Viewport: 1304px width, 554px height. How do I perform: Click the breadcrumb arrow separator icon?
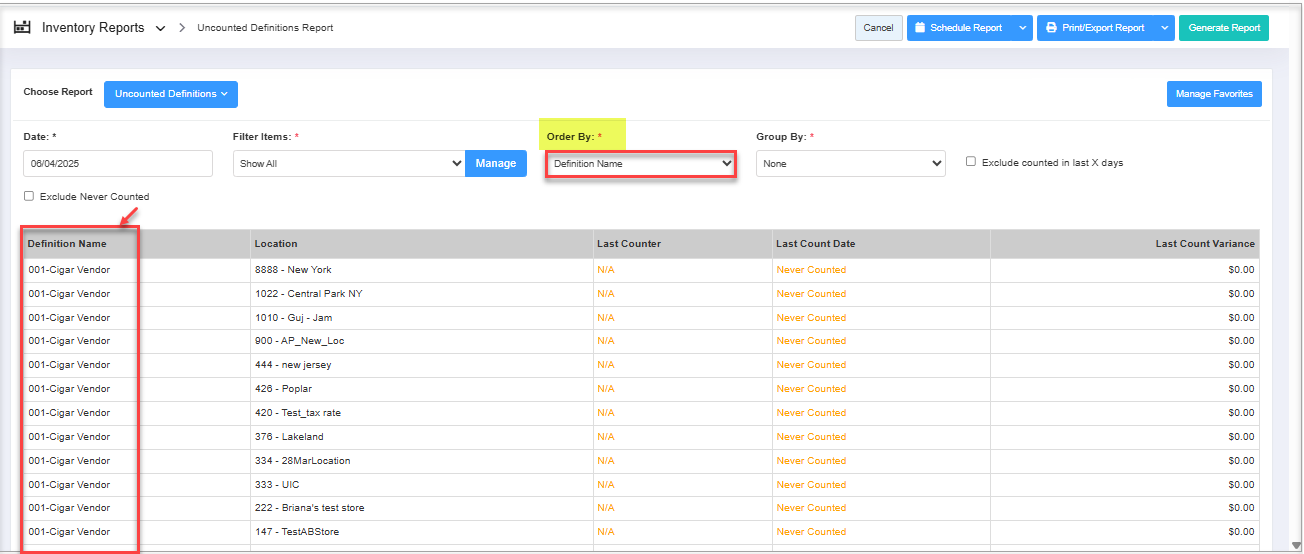pyautogui.click(x=182, y=28)
